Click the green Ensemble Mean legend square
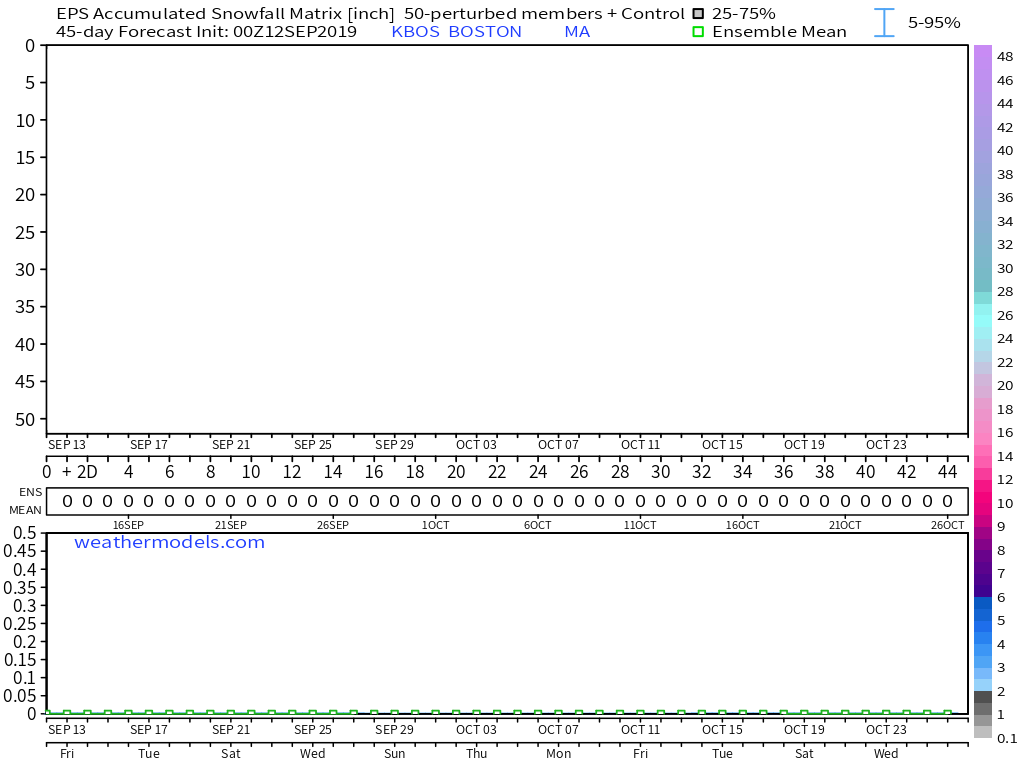This screenshot has height=768, width=1024. pyautogui.click(x=698, y=31)
